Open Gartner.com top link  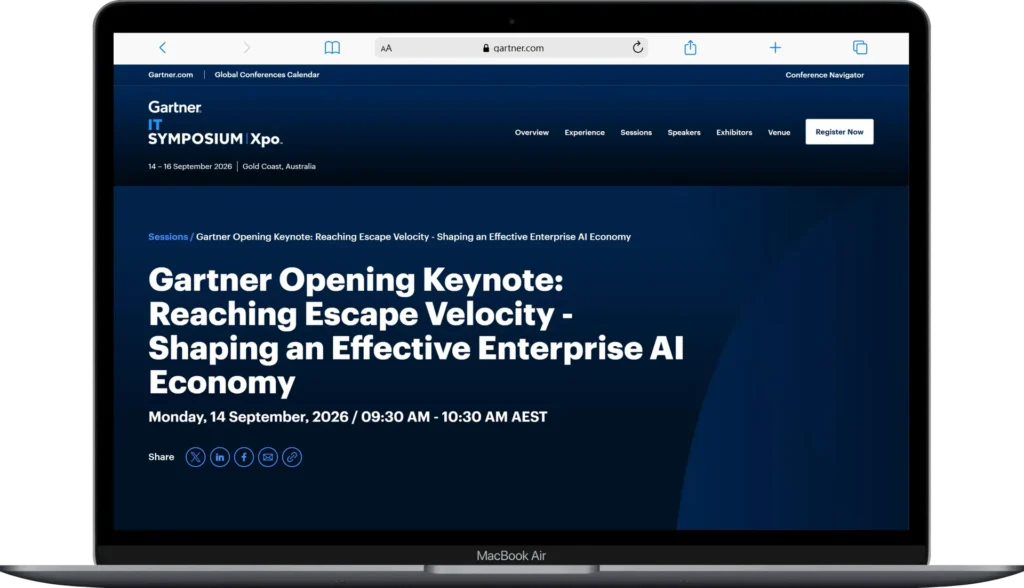[170, 74]
